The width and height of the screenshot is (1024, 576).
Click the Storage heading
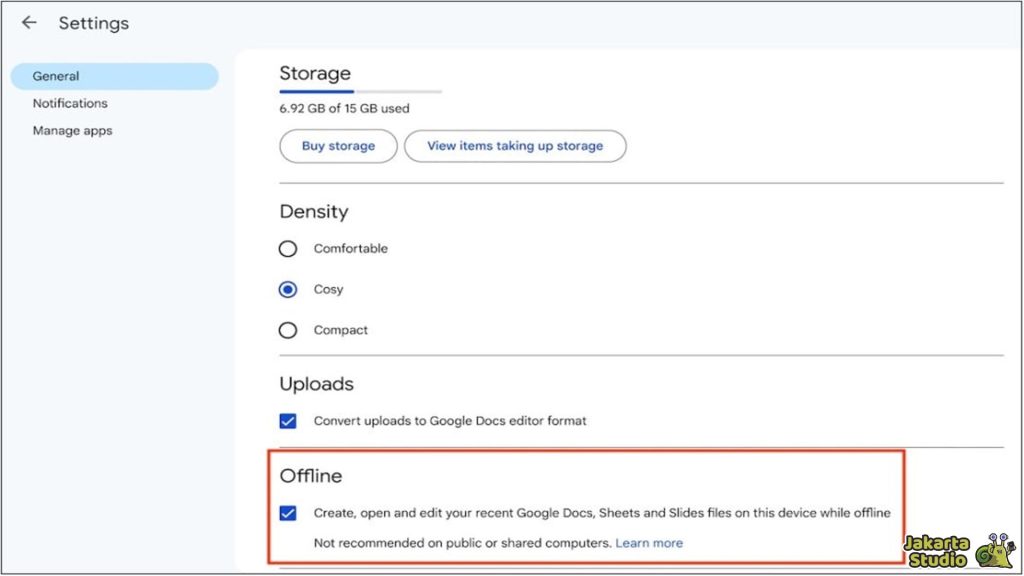pyautogui.click(x=315, y=73)
